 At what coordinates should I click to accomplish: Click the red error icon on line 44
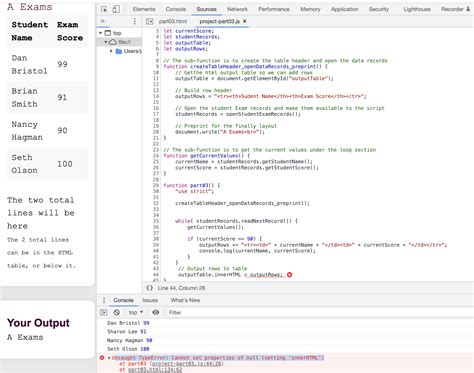(290, 275)
